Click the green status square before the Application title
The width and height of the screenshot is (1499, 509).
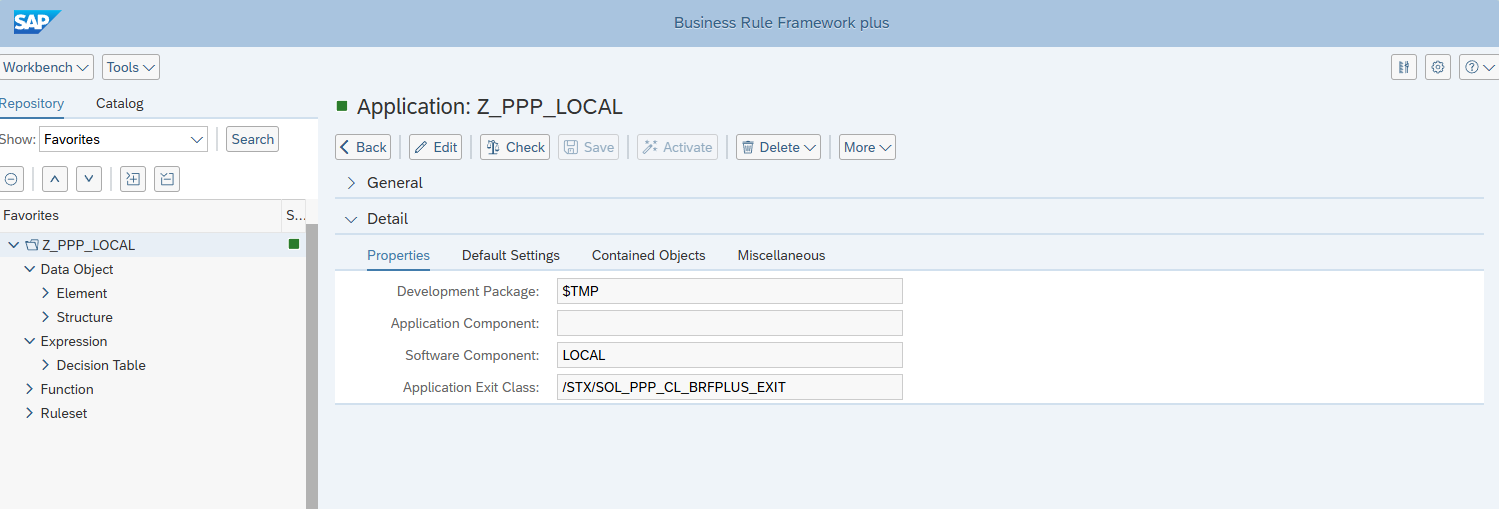[x=342, y=105]
